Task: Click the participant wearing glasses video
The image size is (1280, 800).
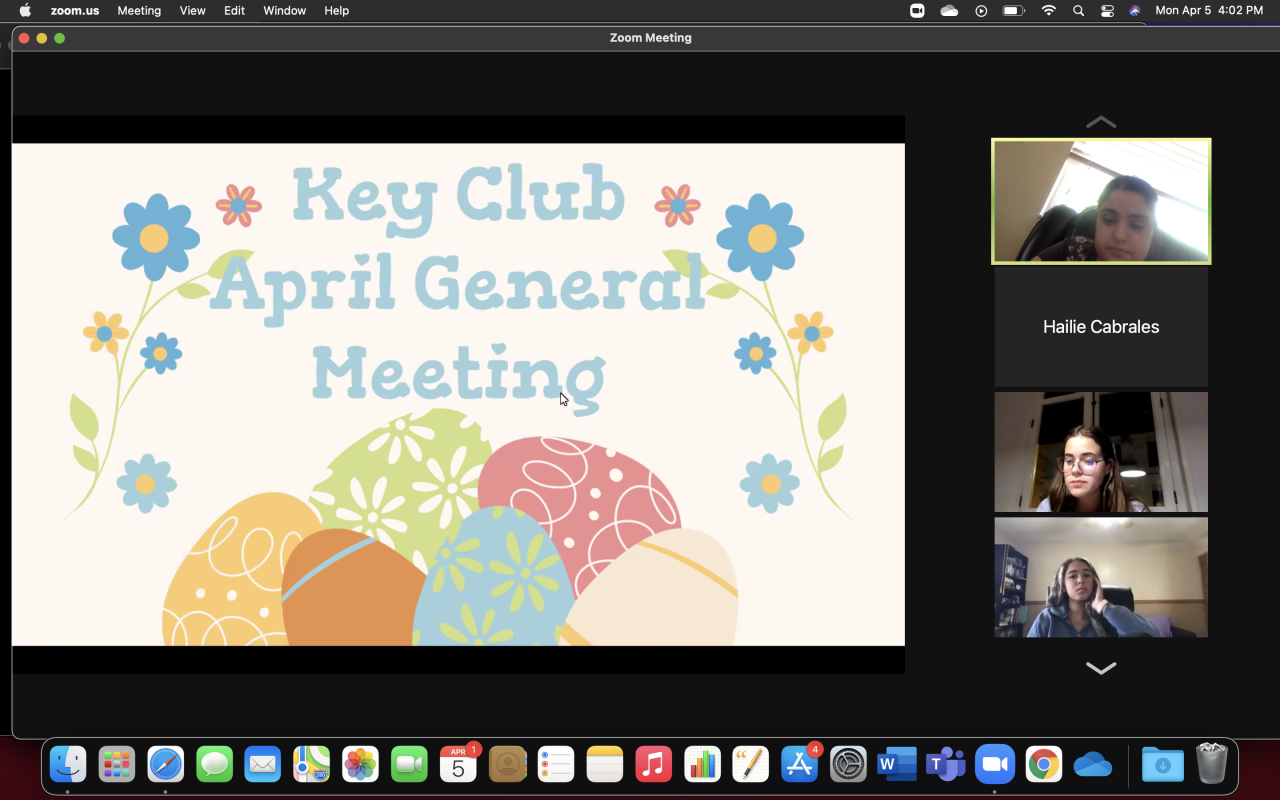Action: point(1101,452)
